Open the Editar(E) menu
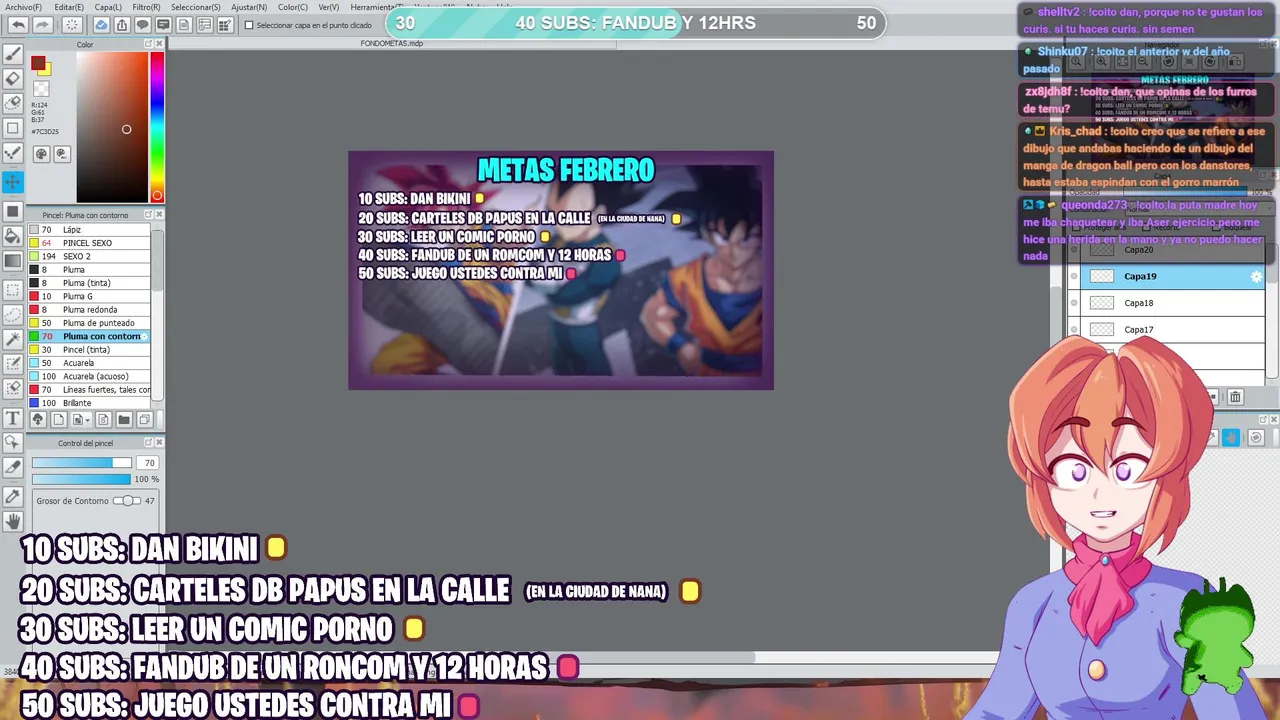 pos(69,7)
